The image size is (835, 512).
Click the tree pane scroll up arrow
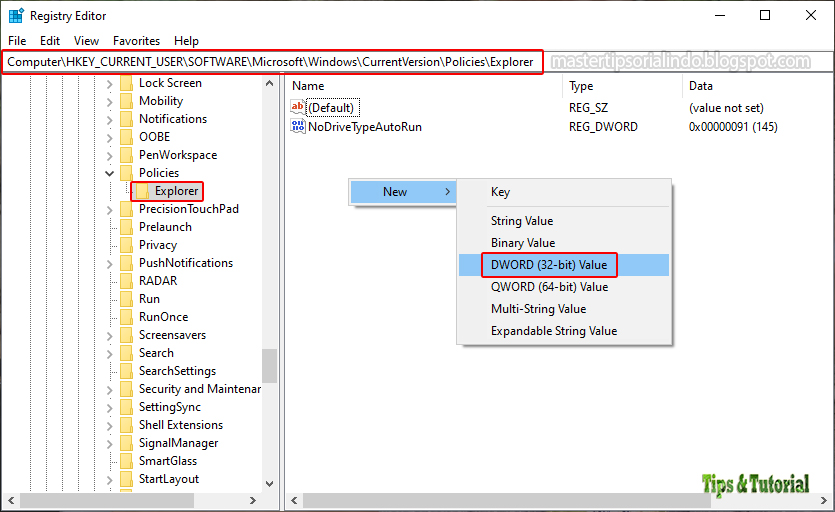[269, 84]
